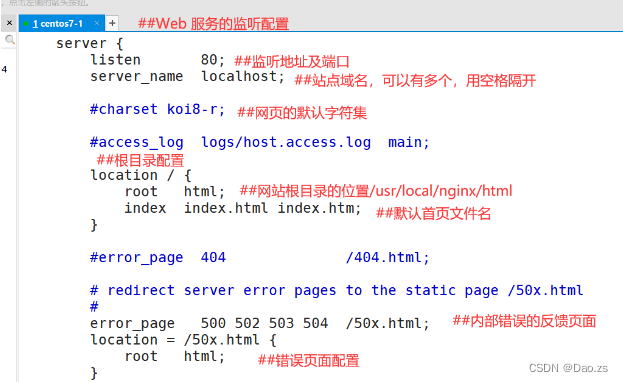The height and width of the screenshot is (382, 623).
Task: Add a new session tab
Action: [112, 23]
